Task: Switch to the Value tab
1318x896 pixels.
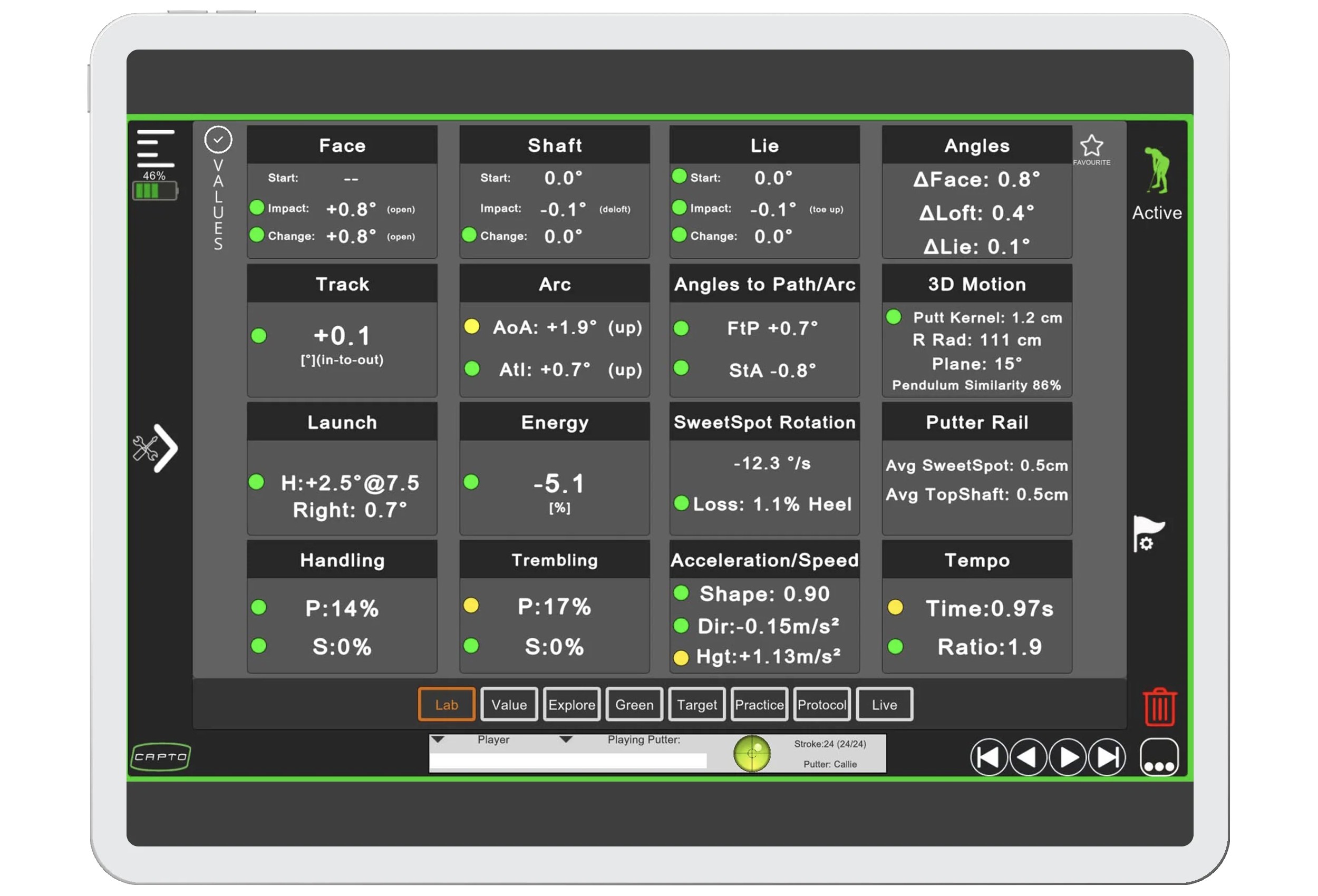Action: (x=509, y=704)
